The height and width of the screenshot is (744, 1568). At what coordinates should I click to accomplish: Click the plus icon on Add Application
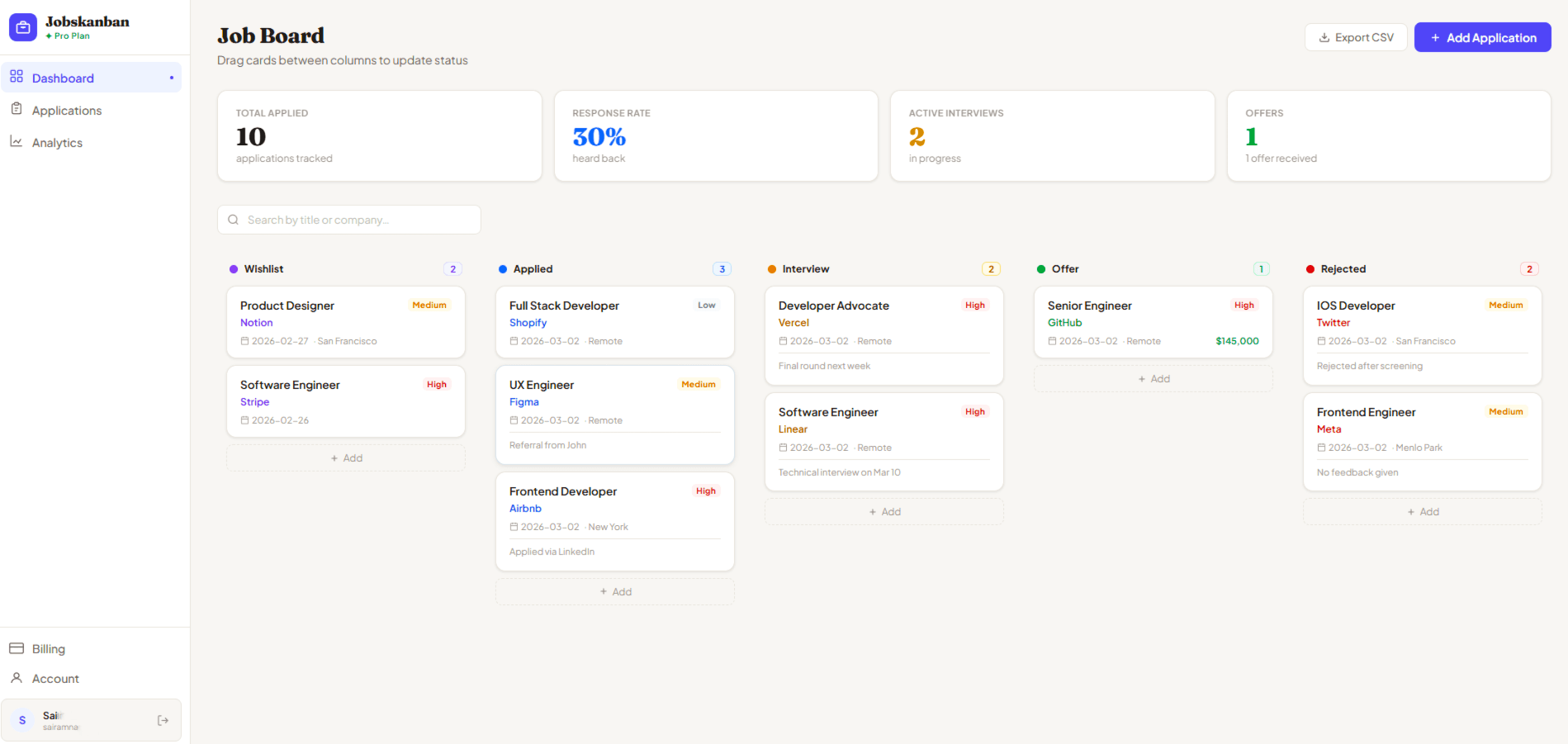[x=1435, y=37]
